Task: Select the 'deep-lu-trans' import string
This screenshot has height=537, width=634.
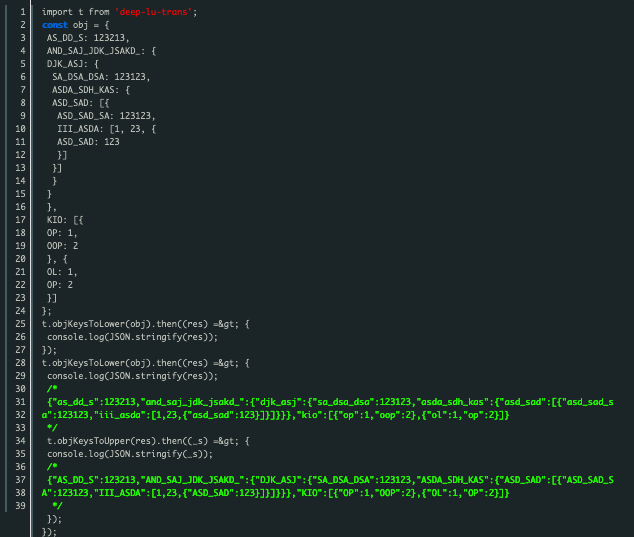Action: click(153, 12)
